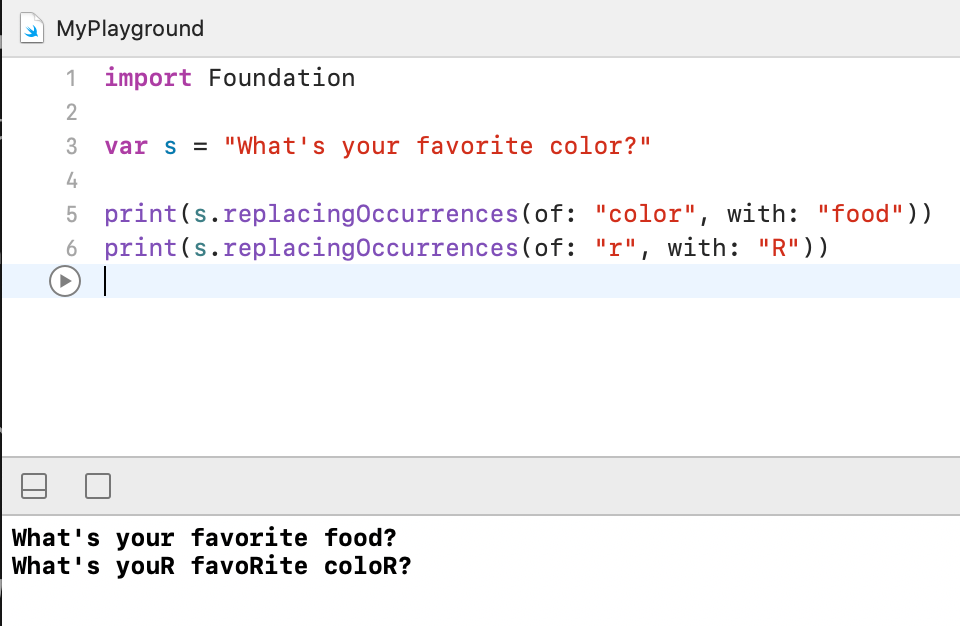Click the MyPlayground title
The image size is (960, 626).
[130, 28]
